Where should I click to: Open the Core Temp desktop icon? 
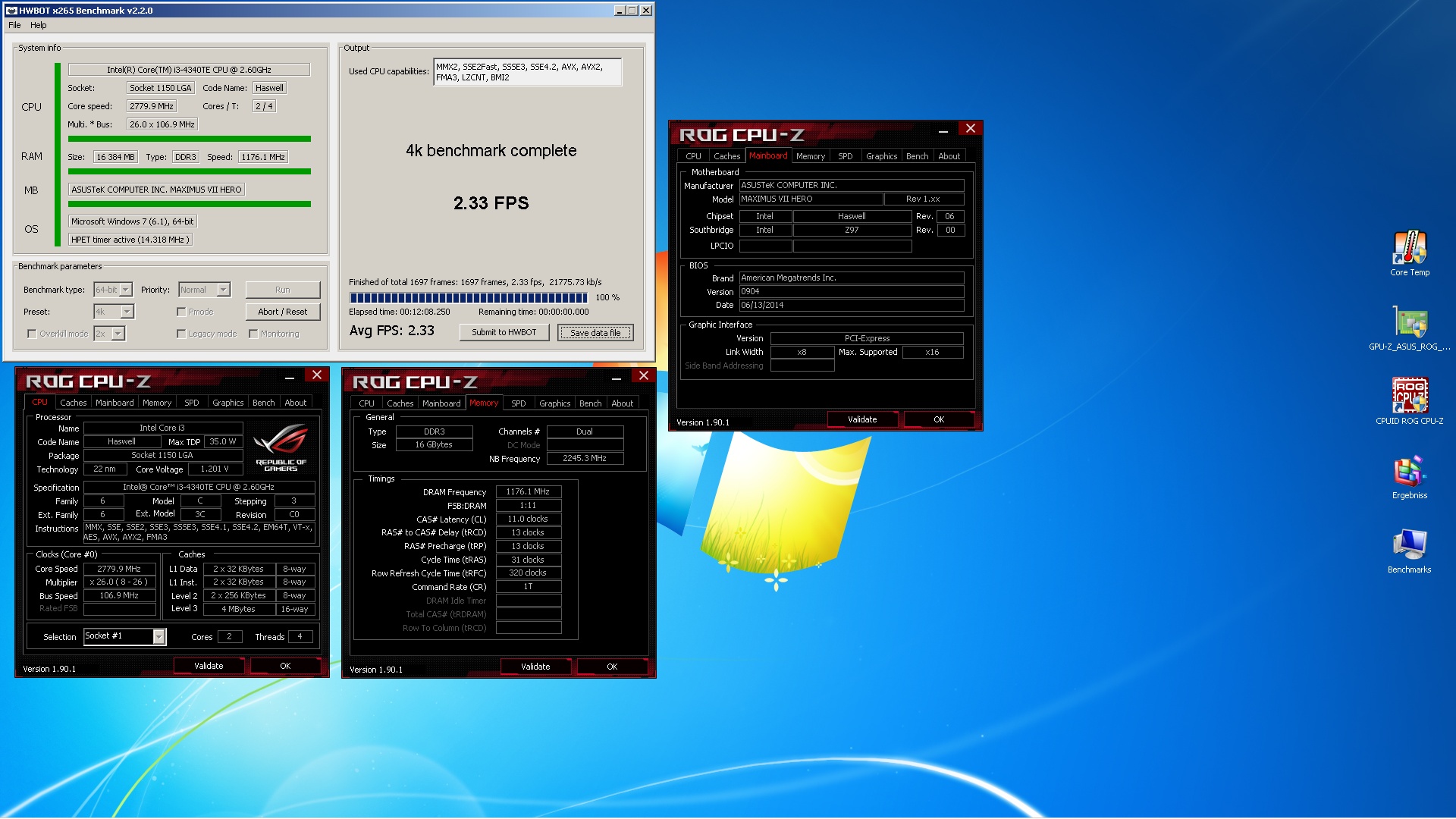tap(1410, 253)
